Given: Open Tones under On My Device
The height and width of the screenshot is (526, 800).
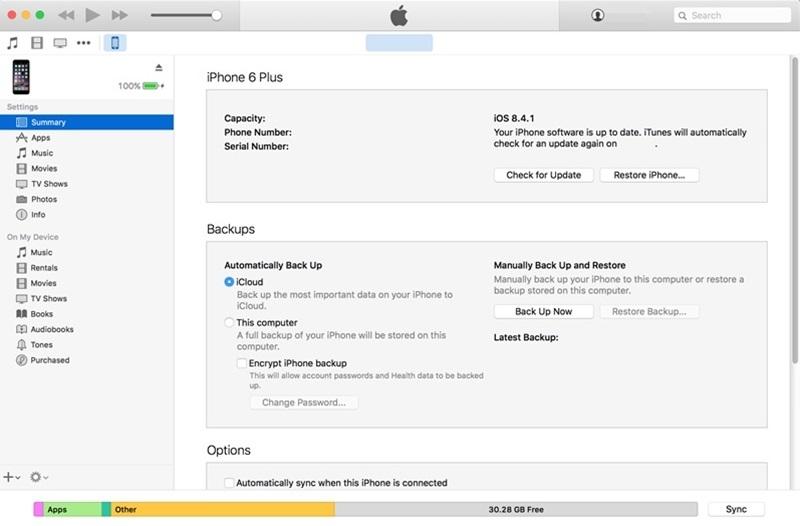Looking at the screenshot, I should tap(87, 344).
